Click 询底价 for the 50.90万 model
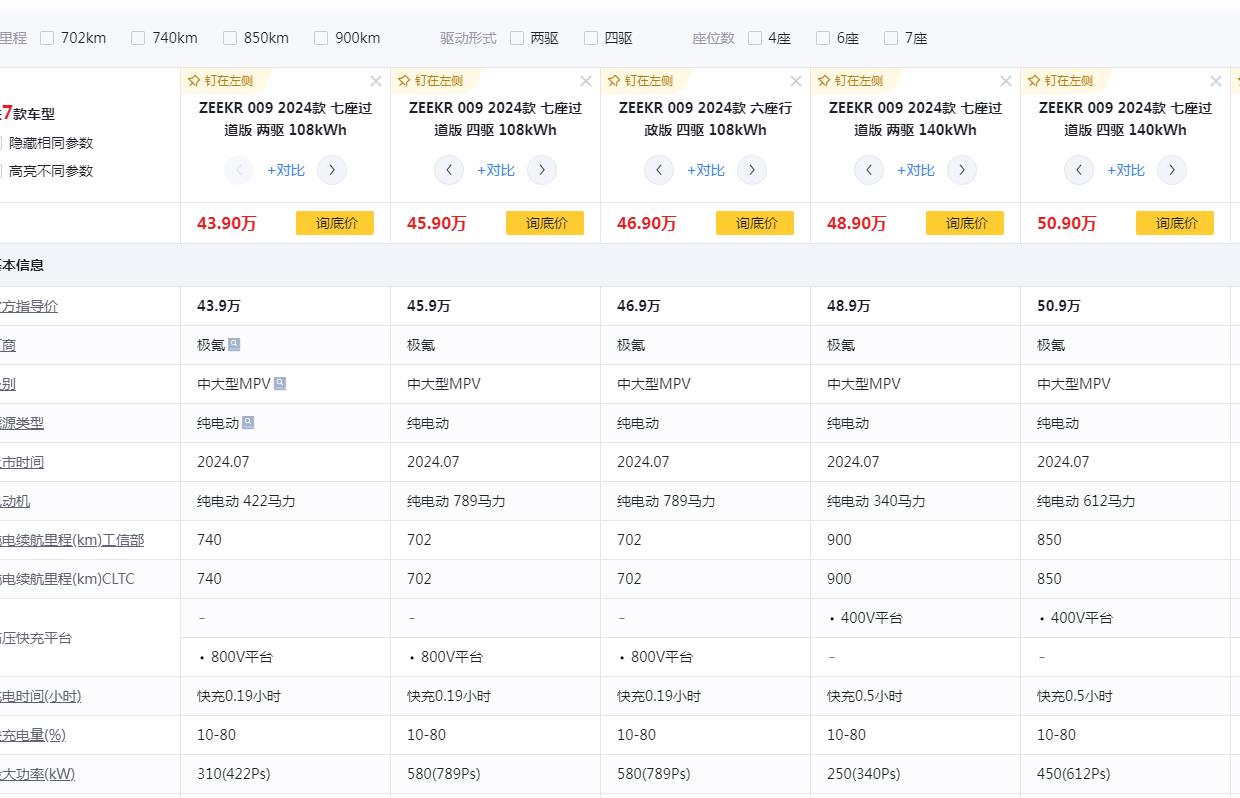The width and height of the screenshot is (1240, 798). [x=1175, y=223]
